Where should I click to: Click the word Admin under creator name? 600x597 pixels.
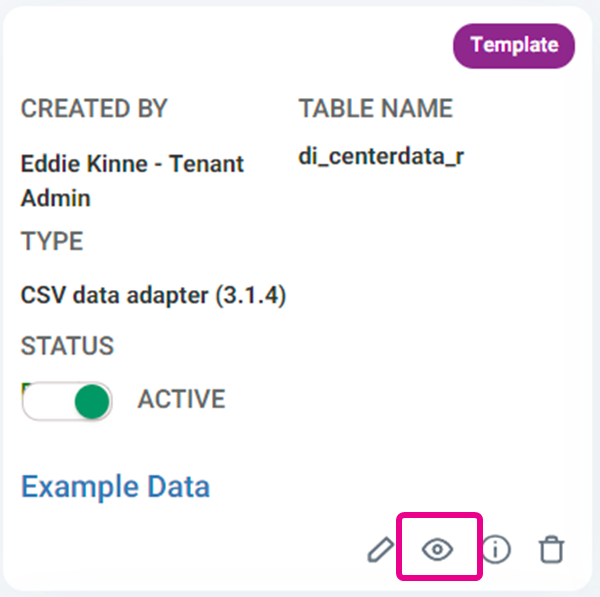tap(55, 198)
